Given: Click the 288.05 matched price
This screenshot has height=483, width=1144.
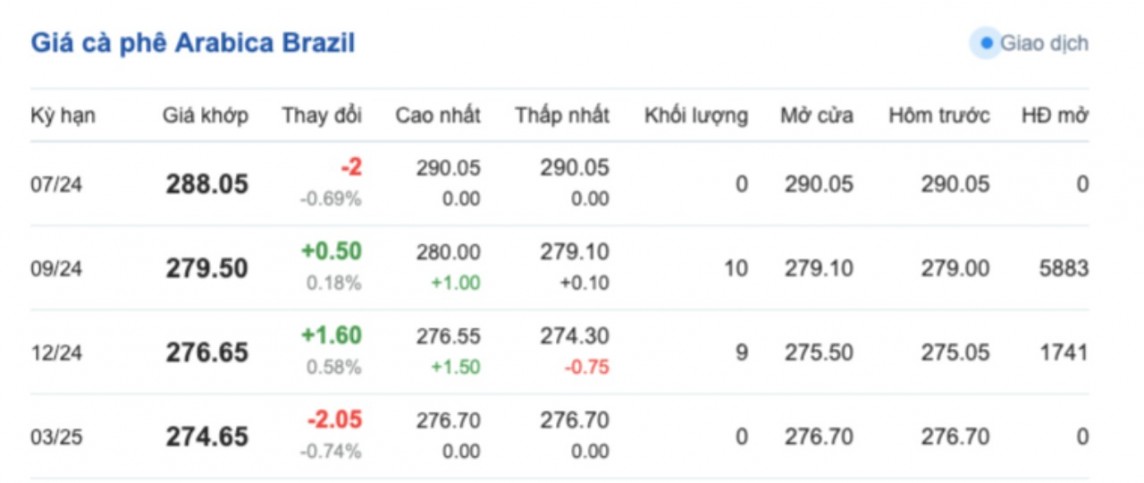Looking at the screenshot, I should [206, 185].
